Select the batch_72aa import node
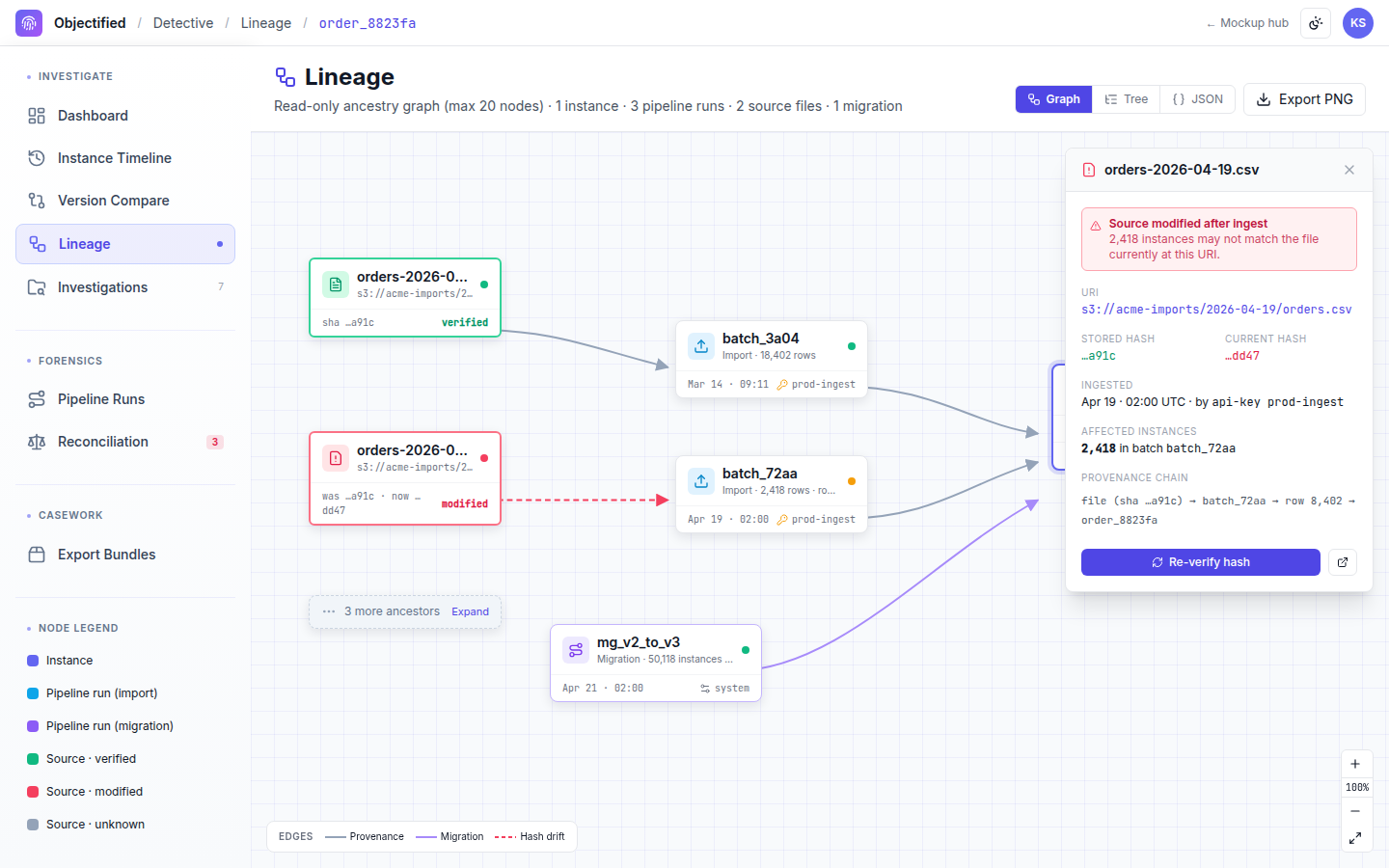 (x=772, y=494)
